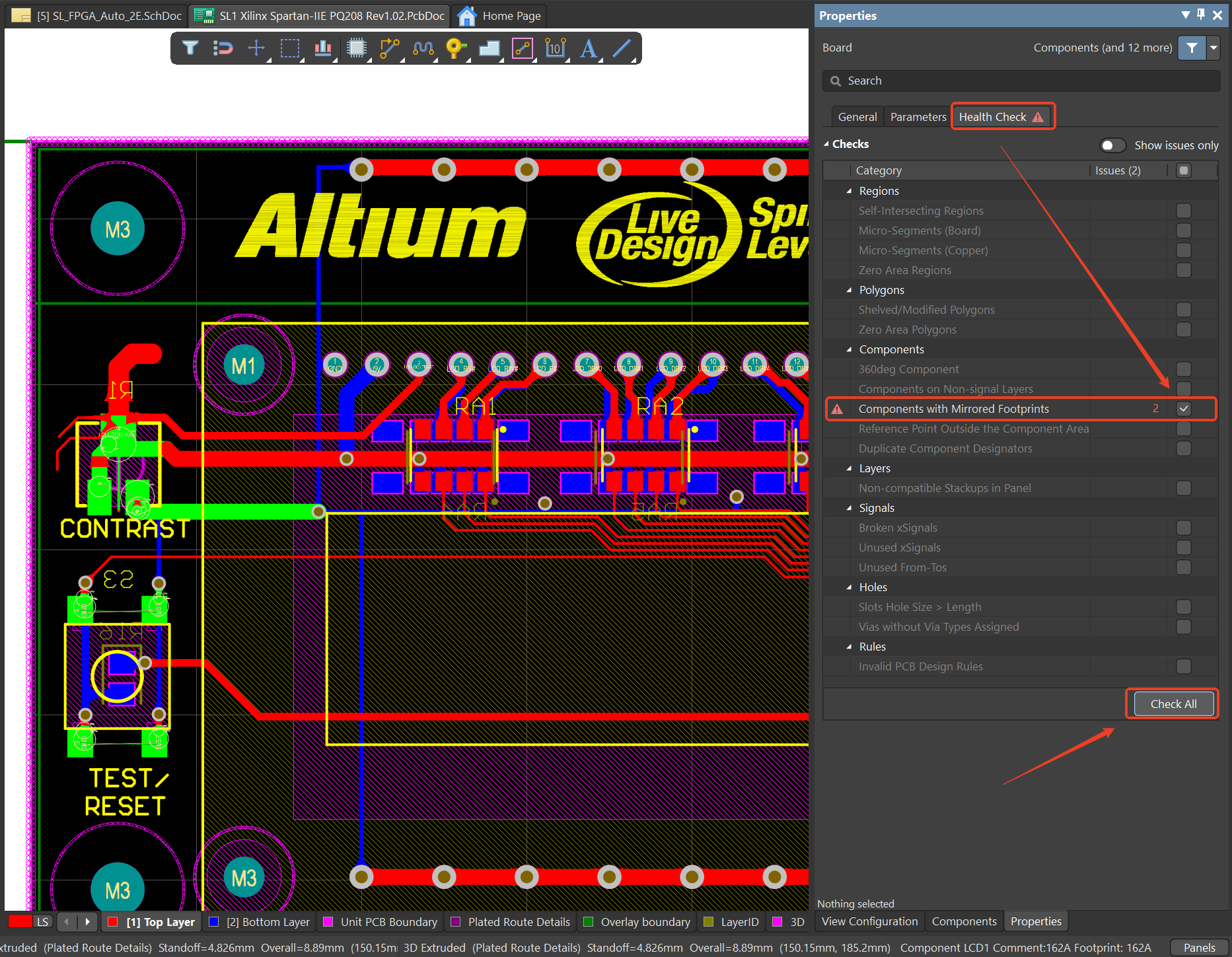Image resolution: width=1232 pixels, height=957 pixels.
Task: Open the Align objects tool
Action: (323, 48)
